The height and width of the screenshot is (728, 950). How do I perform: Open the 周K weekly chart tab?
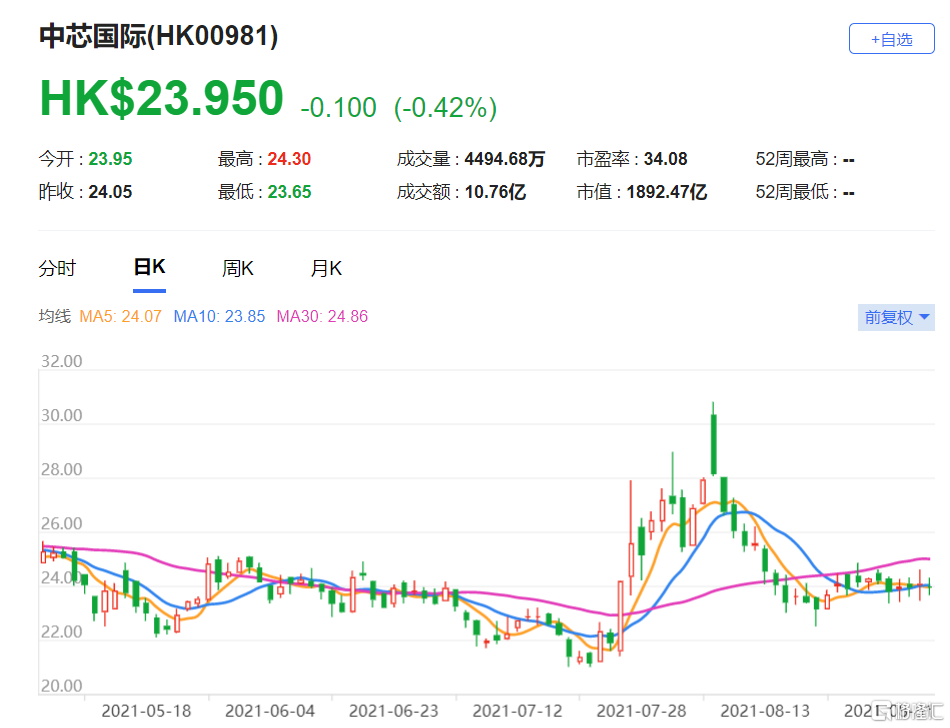click(x=238, y=268)
